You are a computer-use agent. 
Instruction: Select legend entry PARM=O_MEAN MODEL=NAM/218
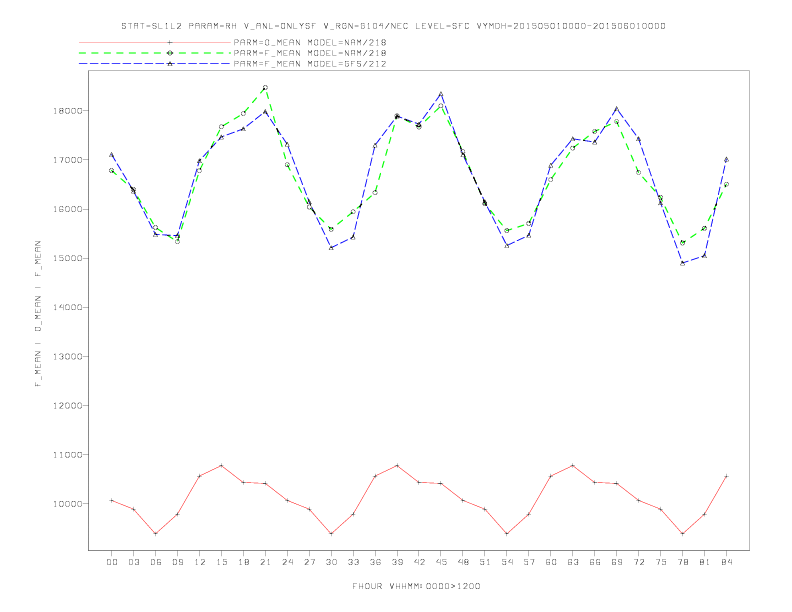(310, 42)
